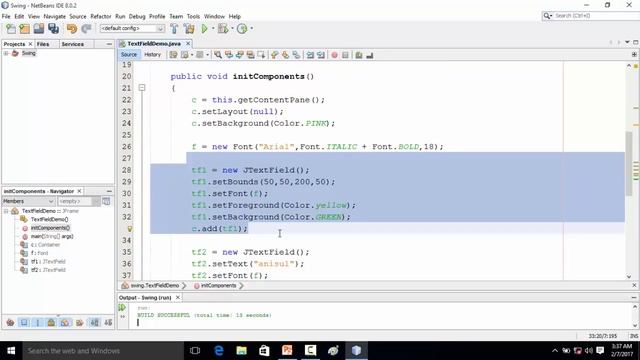
Task: Switch to the Files tab
Action: click(x=43, y=44)
